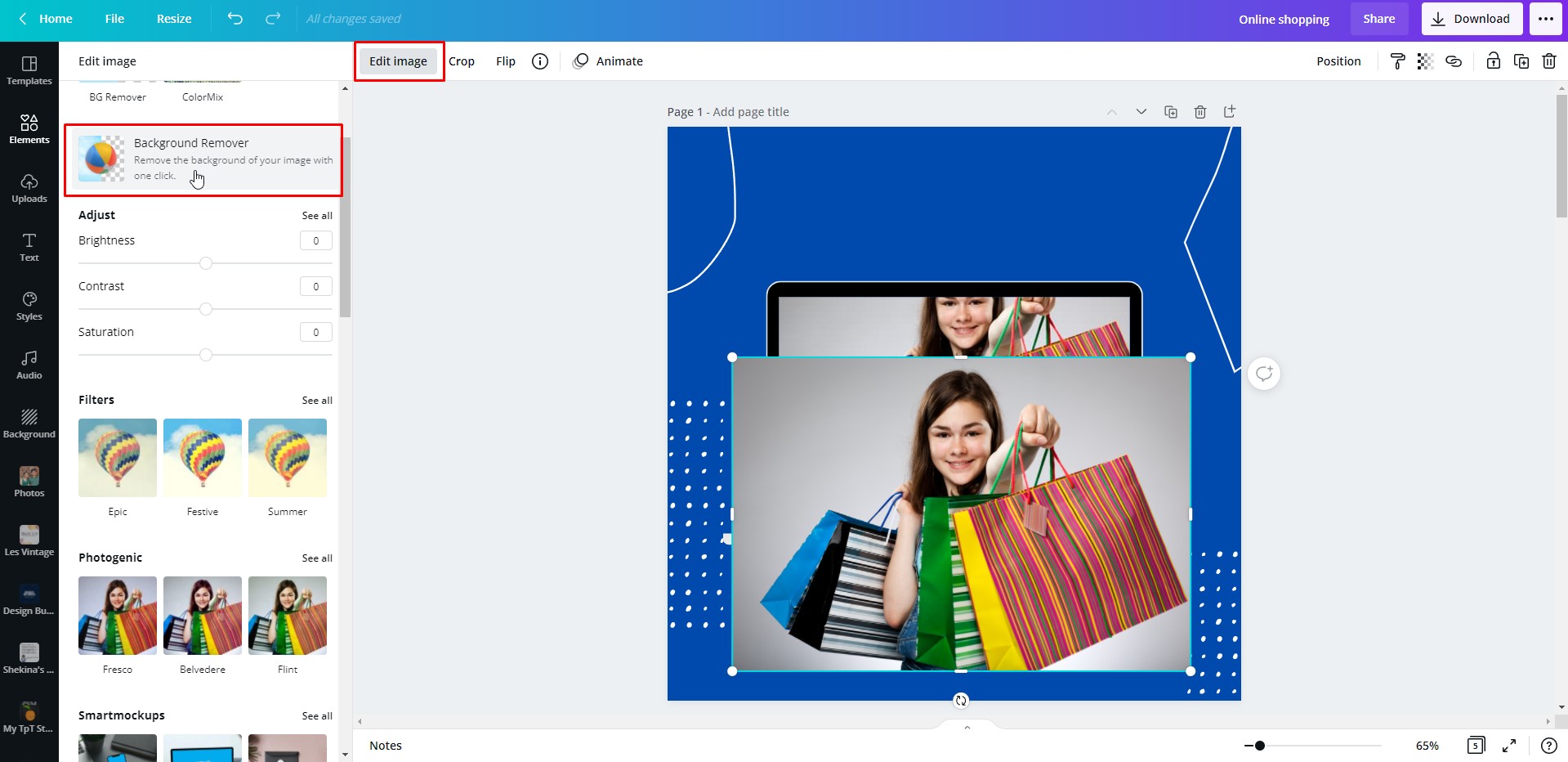The height and width of the screenshot is (762, 1568).
Task: Enter fullscreen presentation mode
Action: 1509,746
